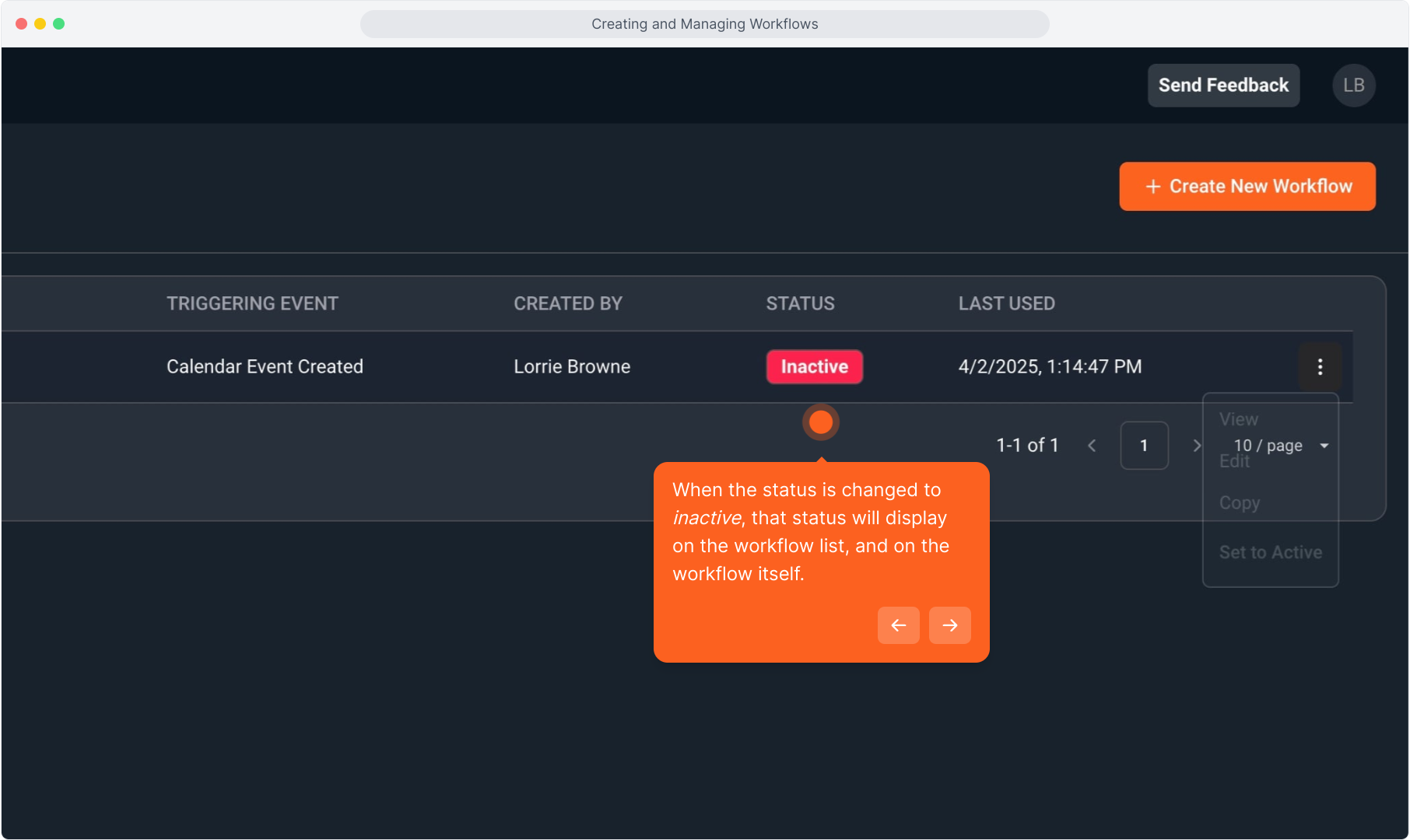The width and height of the screenshot is (1410, 840).
Task: Click the Created By column header
Action: pos(567,303)
